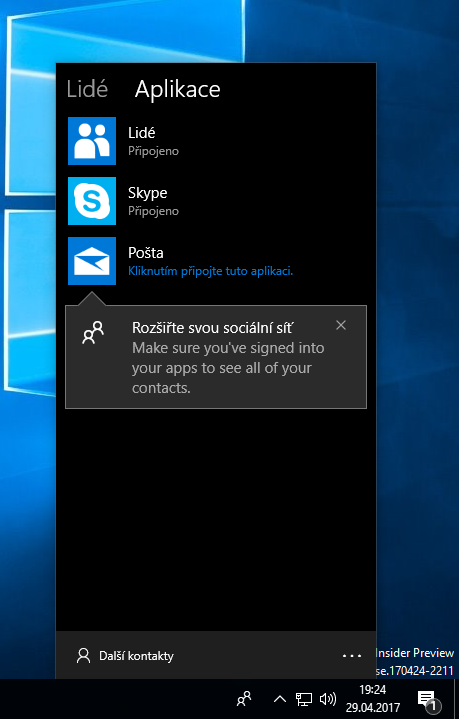This screenshot has height=719, width=459.
Task: Open the Skype app tile icon
Action: (92, 201)
